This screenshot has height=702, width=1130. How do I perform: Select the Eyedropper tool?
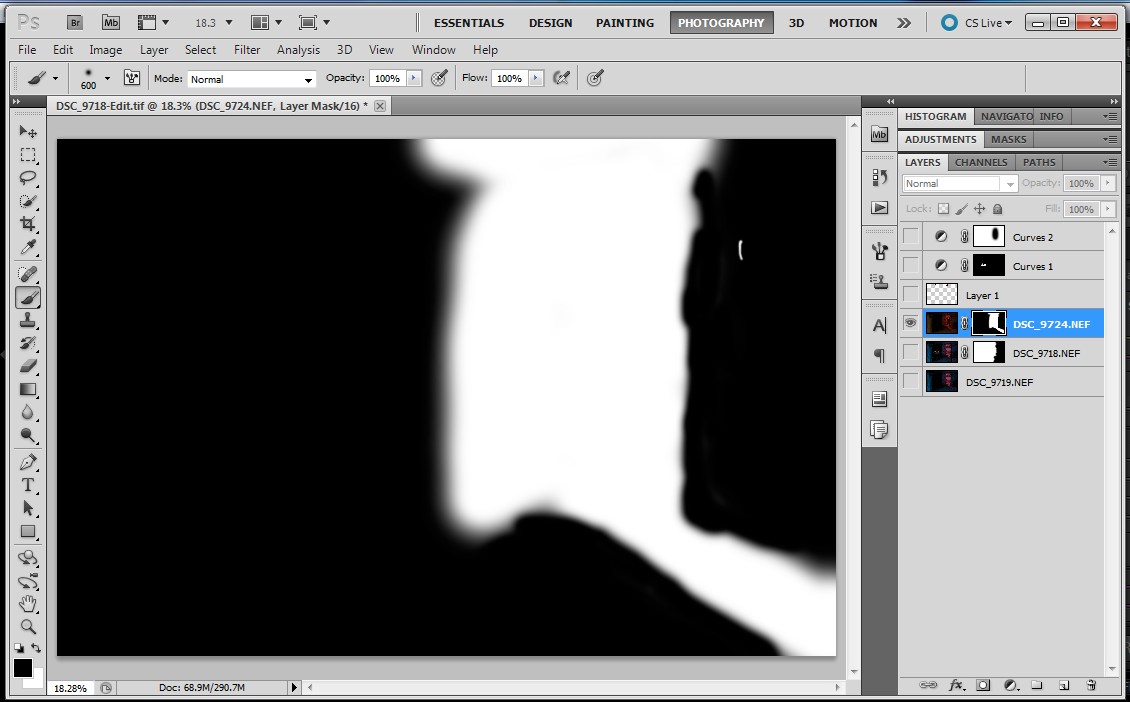coord(28,247)
